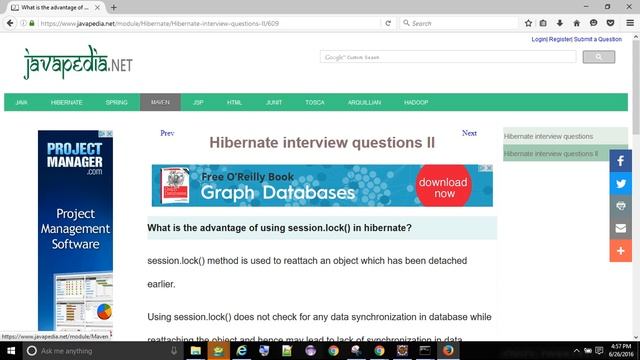Open the HTML menu item
Screen dimensions: 640x360
point(234,102)
